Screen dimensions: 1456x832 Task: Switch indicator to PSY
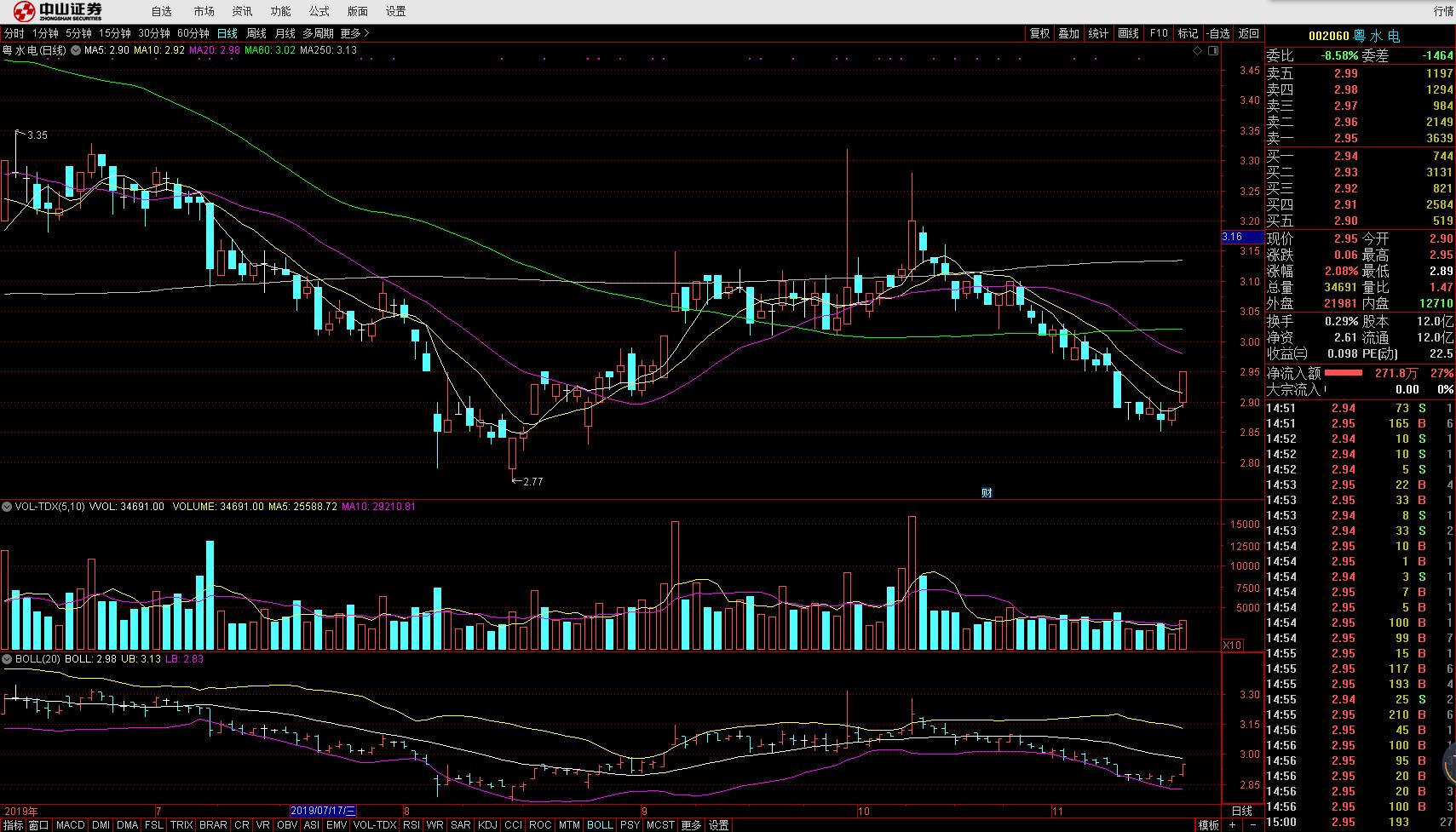pyautogui.click(x=630, y=825)
